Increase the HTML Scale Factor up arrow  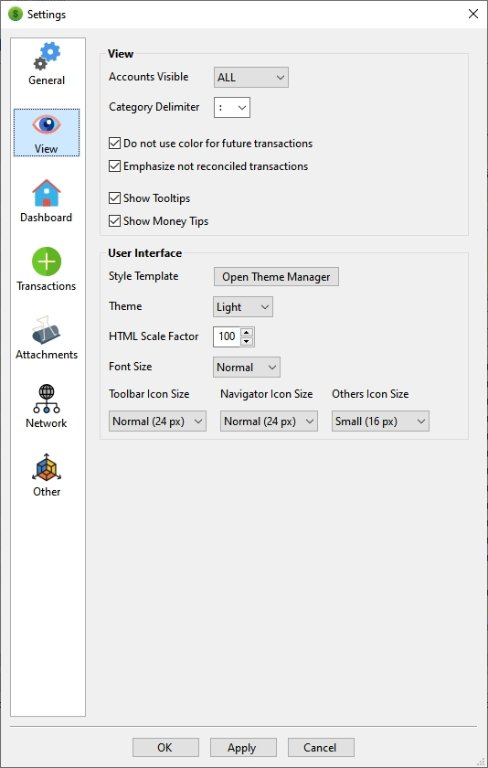pos(247,332)
